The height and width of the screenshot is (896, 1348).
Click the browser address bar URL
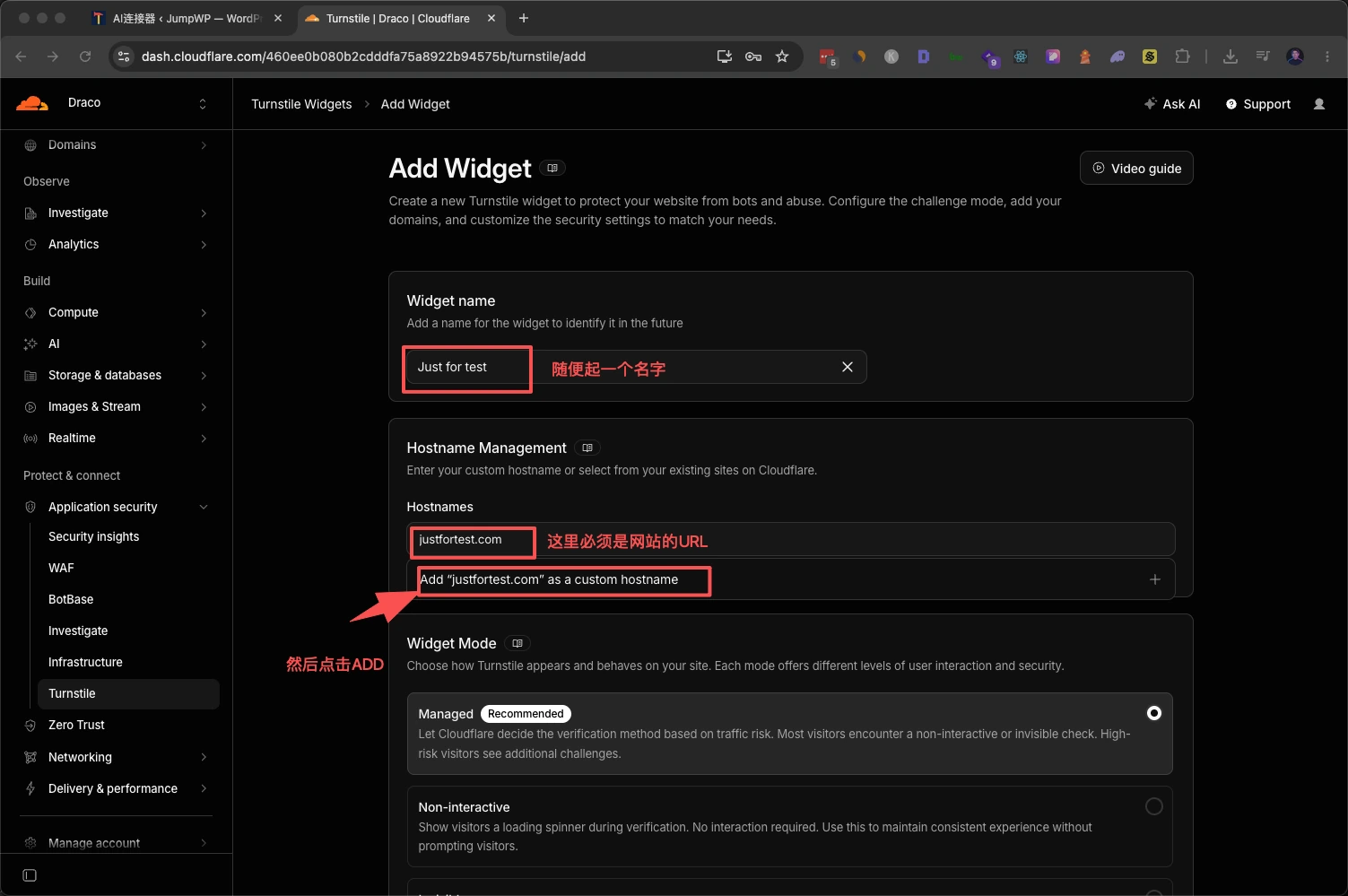click(x=363, y=57)
